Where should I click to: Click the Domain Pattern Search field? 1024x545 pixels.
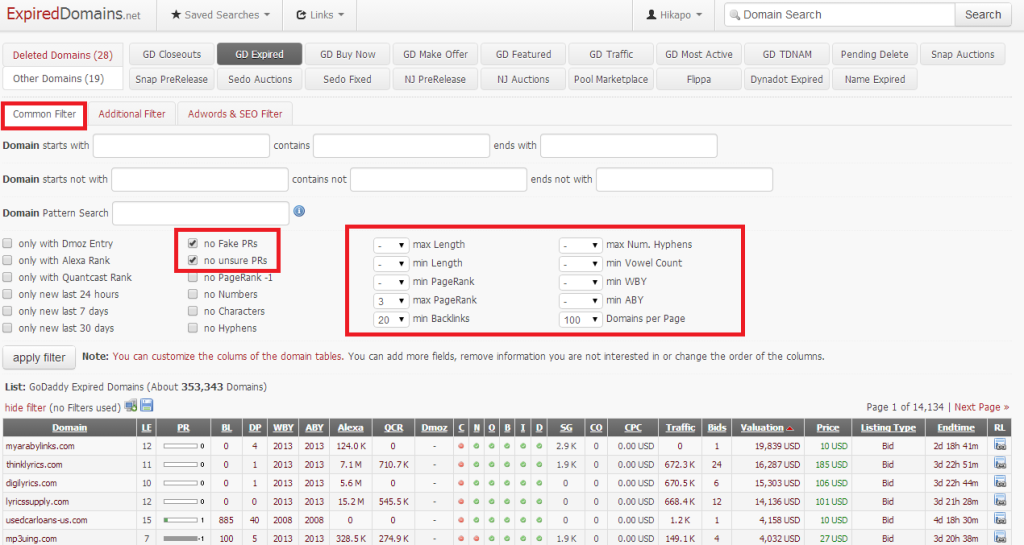tap(200, 213)
